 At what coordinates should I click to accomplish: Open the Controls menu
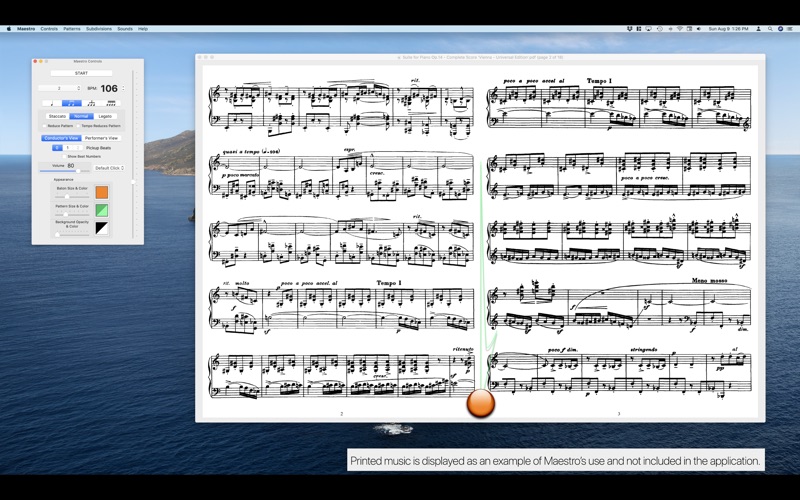tap(49, 29)
